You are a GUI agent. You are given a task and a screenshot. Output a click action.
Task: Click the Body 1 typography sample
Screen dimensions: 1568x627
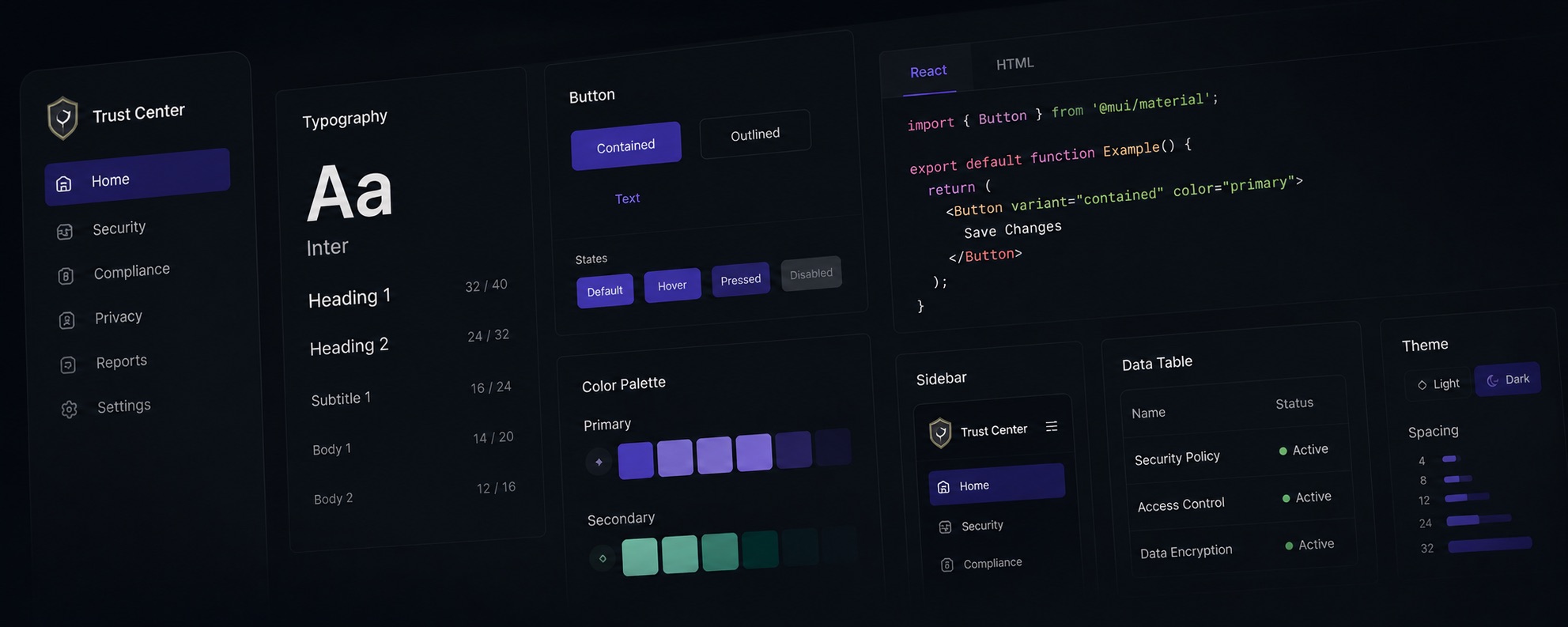[x=331, y=449]
